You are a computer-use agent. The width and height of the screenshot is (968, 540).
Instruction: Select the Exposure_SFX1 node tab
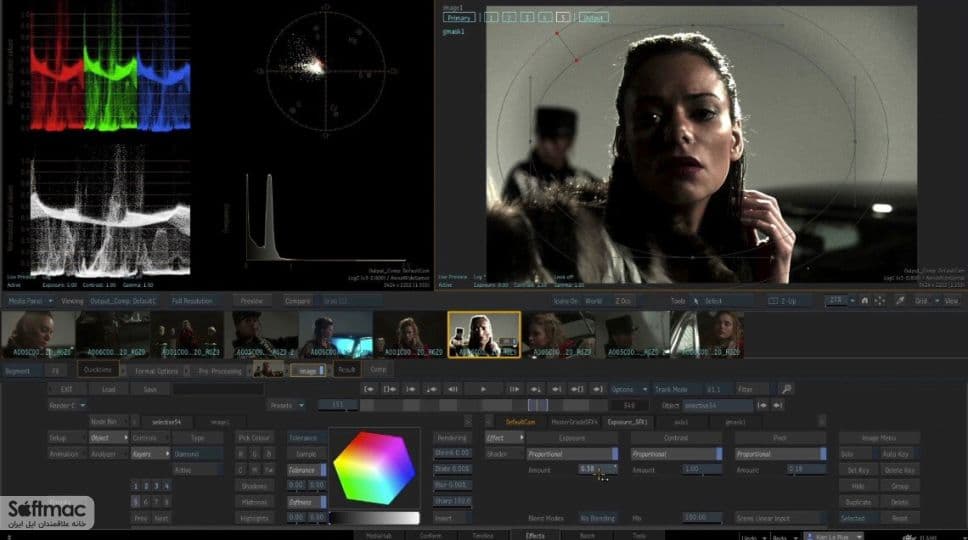coord(627,422)
